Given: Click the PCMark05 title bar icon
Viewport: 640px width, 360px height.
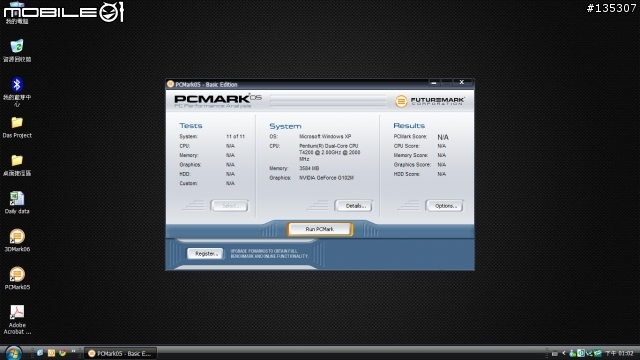Looking at the screenshot, I should tap(171, 84).
